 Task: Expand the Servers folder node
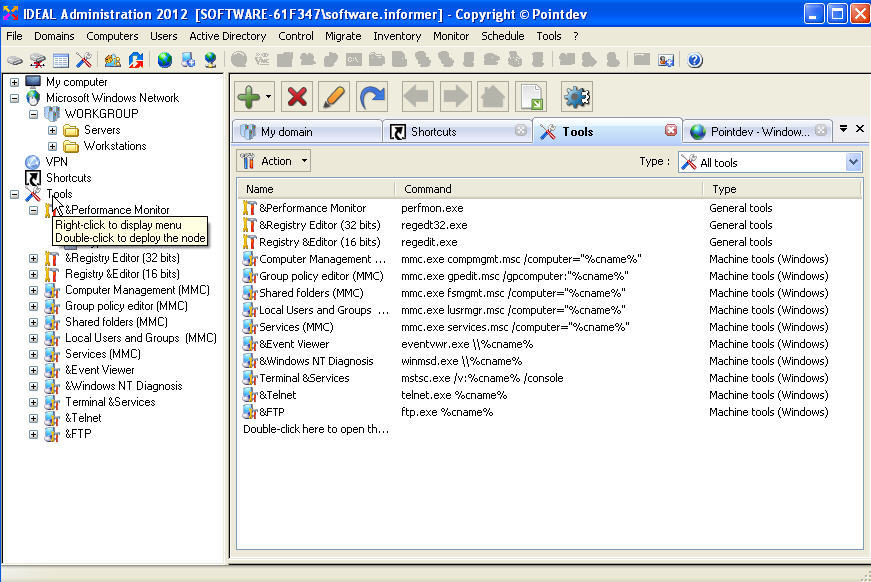click(52, 131)
